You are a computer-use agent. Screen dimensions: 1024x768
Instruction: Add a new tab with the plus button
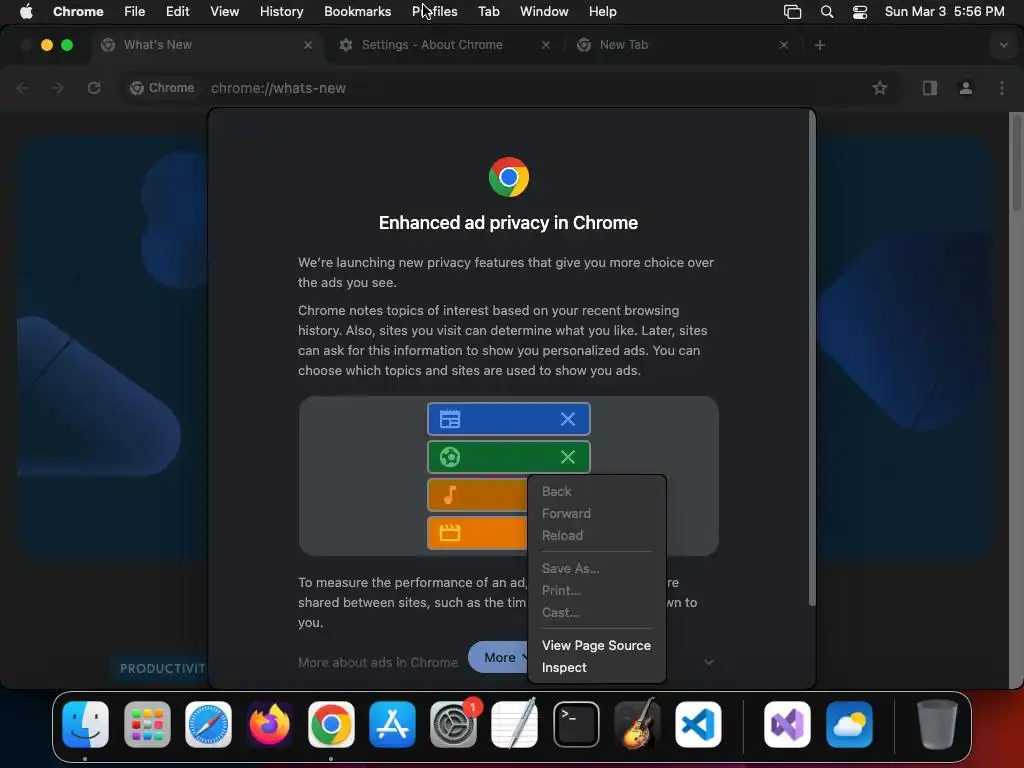point(820,45)
